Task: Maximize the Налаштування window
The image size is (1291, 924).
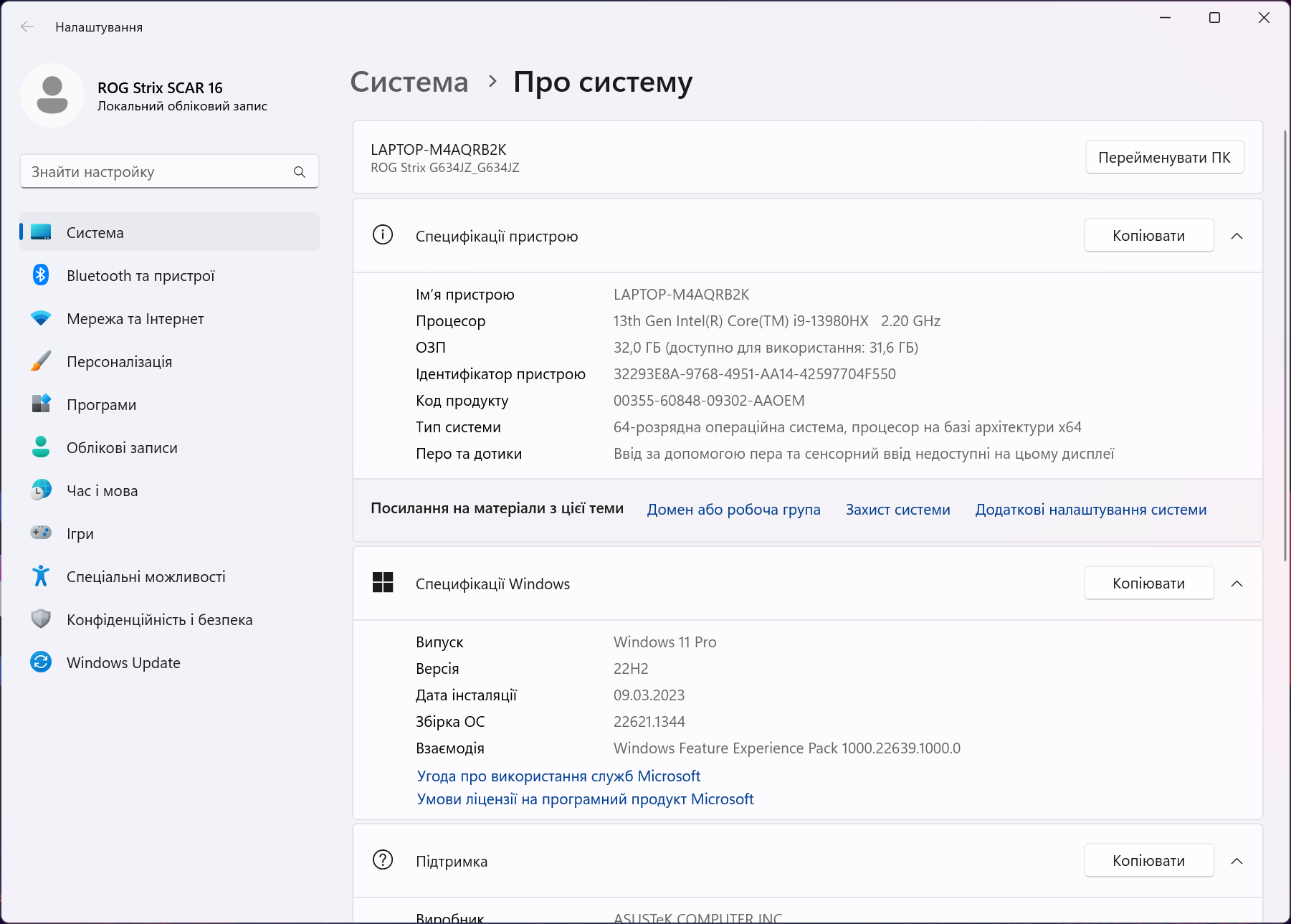Action: point(1214,18)
